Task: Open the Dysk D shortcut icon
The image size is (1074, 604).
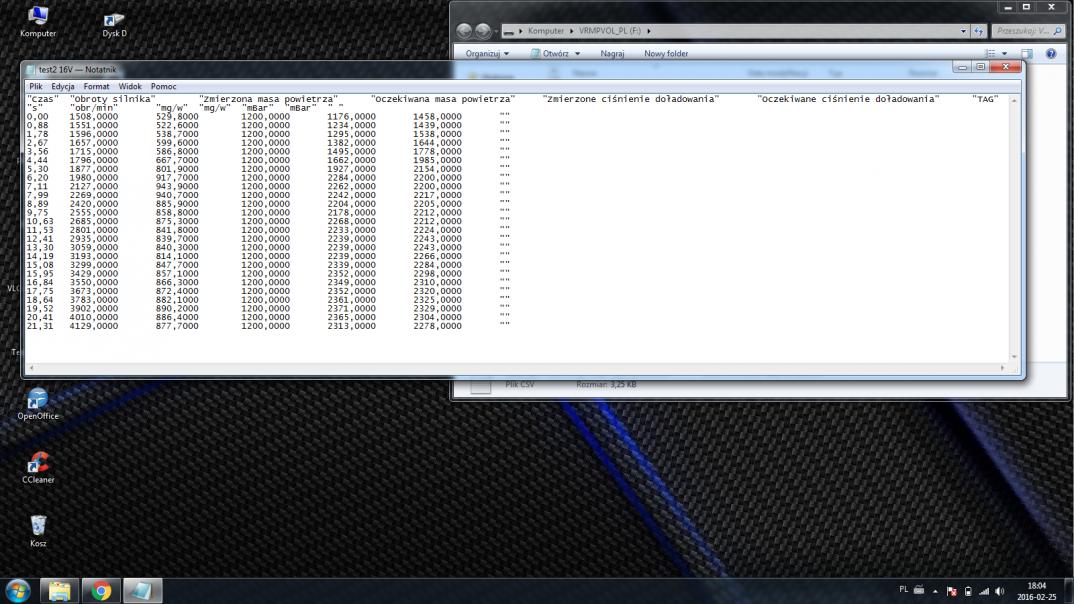Action: click(x=114, y=24)
